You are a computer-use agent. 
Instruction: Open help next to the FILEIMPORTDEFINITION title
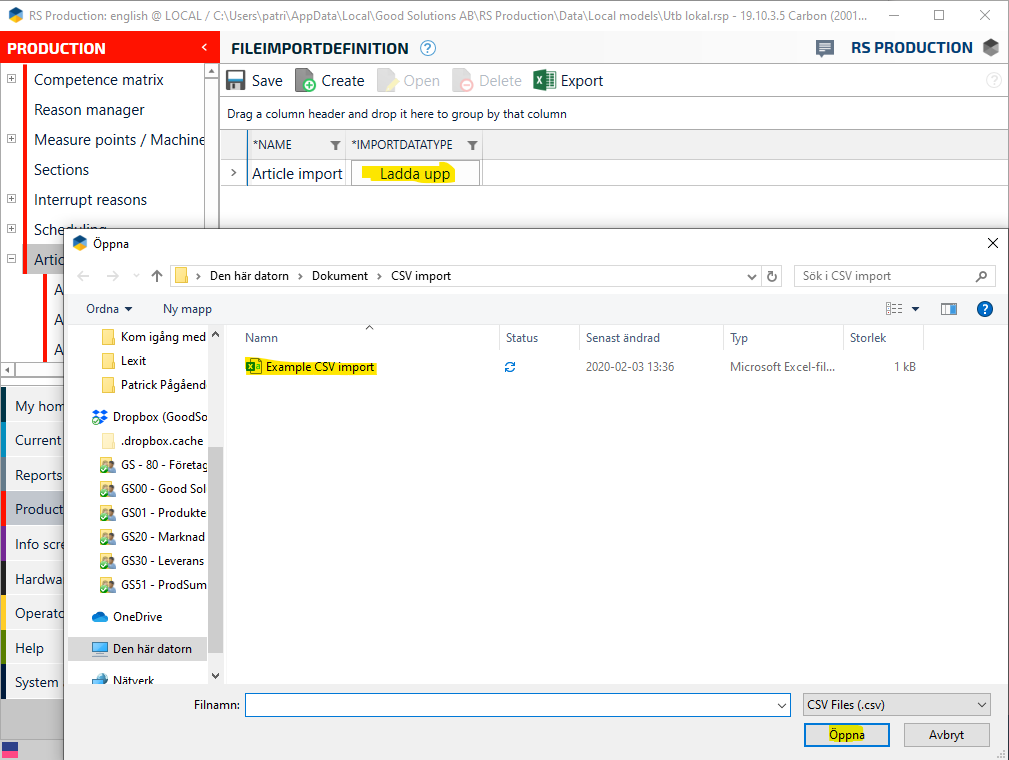[428, 48]
